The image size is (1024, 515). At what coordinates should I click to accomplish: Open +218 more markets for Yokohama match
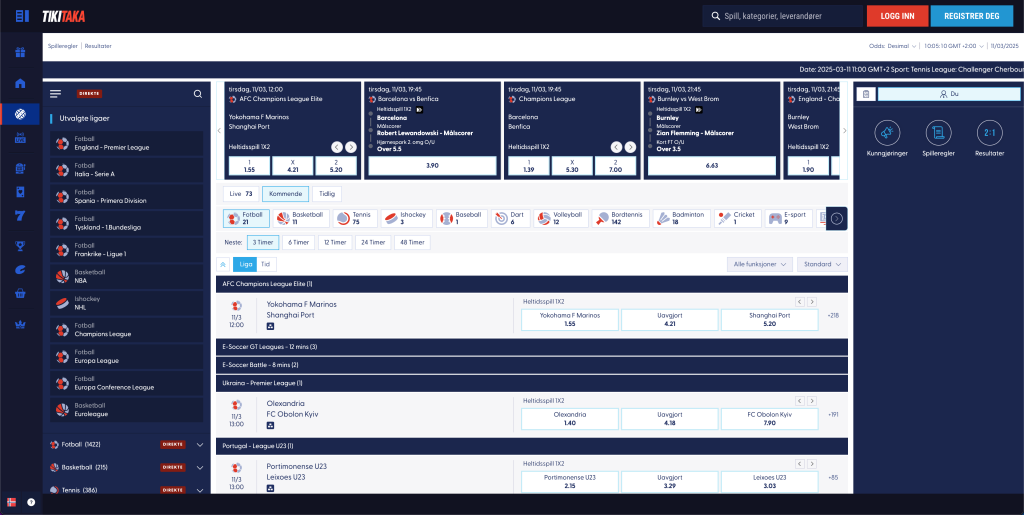coord(833,315)
